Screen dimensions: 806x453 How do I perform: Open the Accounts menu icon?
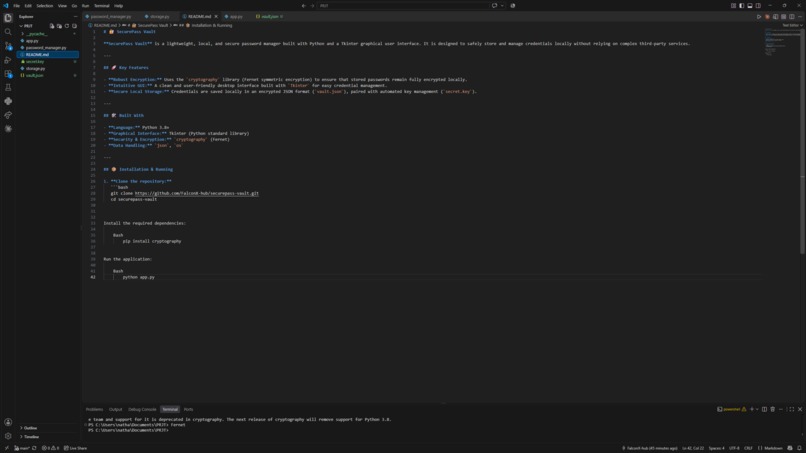[8, 422]
